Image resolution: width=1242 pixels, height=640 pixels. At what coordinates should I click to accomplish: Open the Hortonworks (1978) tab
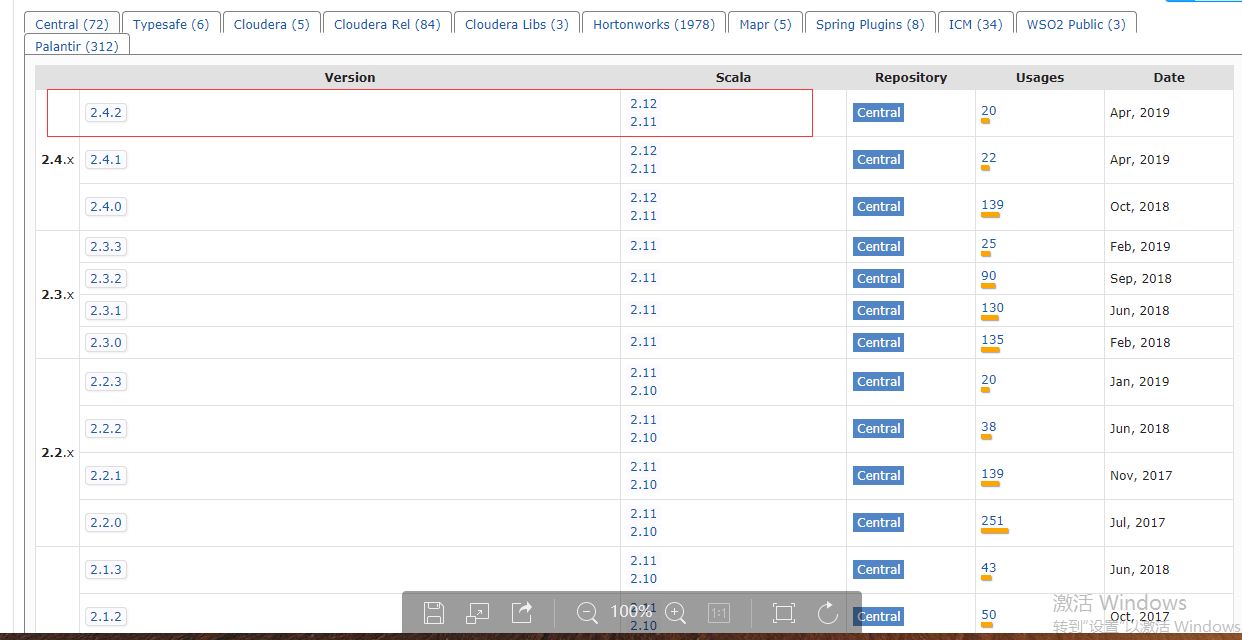pos(654,24)
